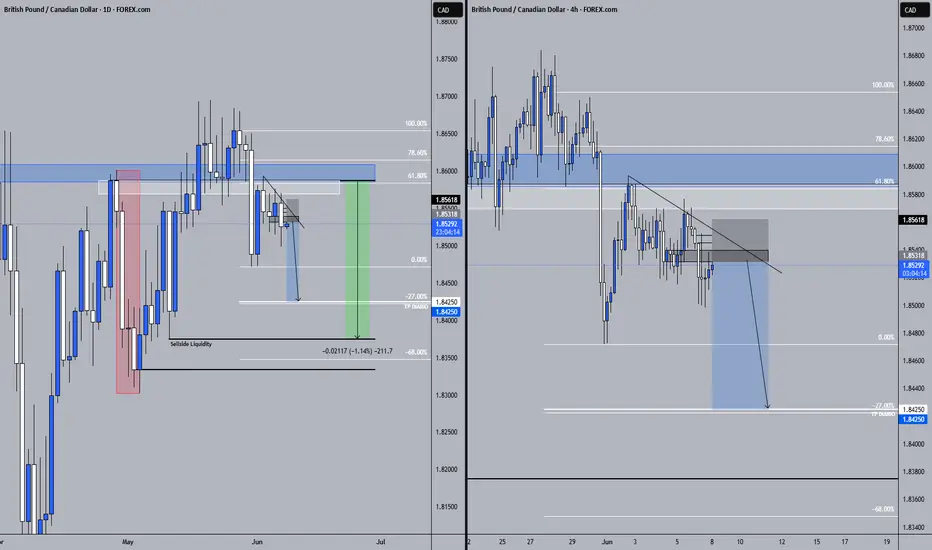The height and width of the screenshot is (550, 932).
Task: Click the '0.00%' Fibonacci label on the 4h chart
Action: point(886,337)
